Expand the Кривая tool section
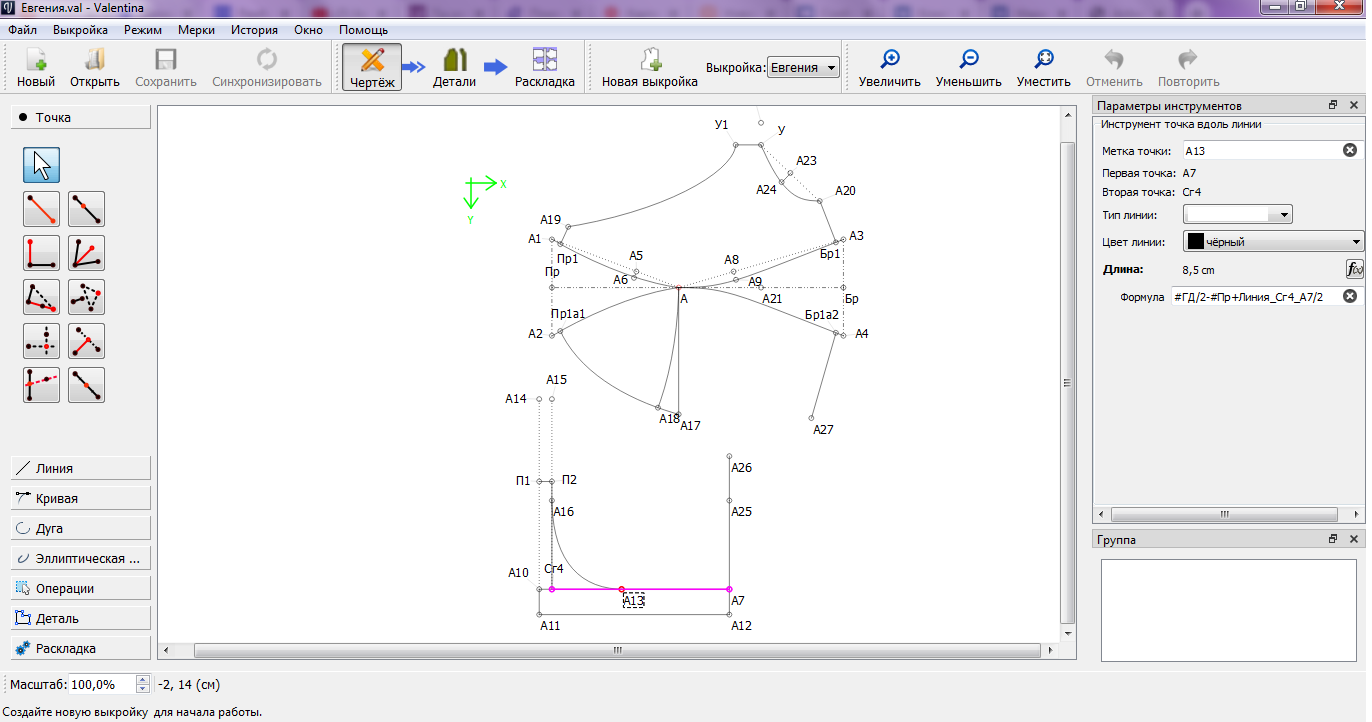Viewport: 1372px width, 722px height. point(81,498)
